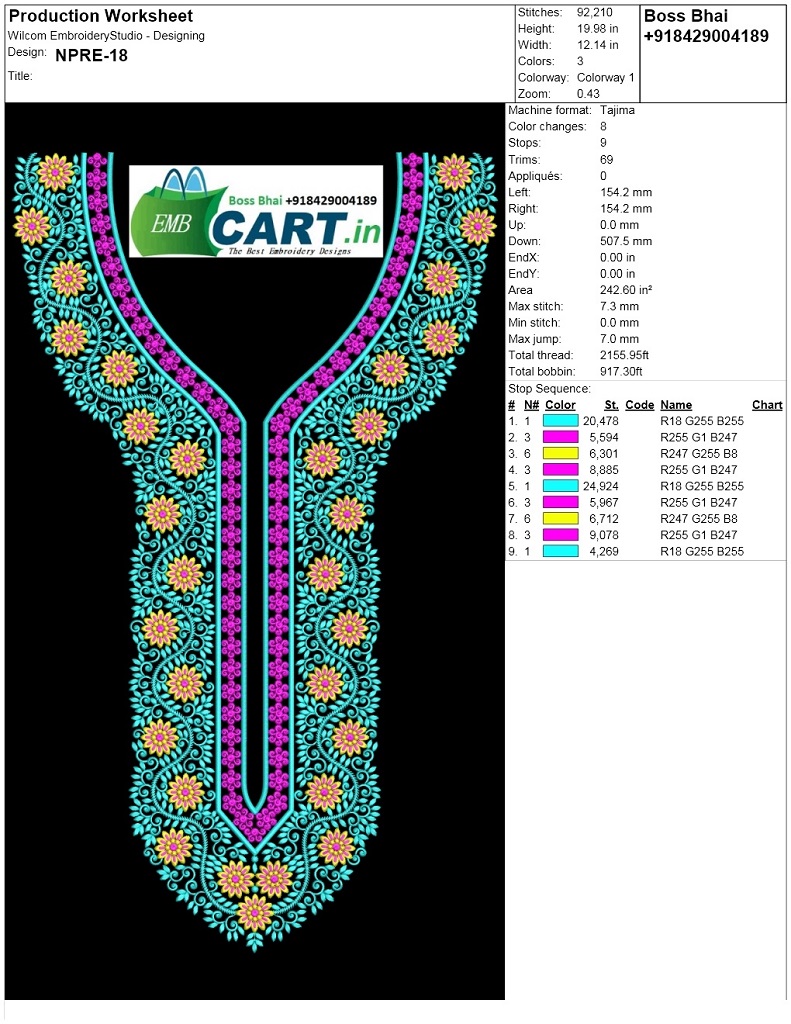Click the 'Title:' label

coord(20,76)
